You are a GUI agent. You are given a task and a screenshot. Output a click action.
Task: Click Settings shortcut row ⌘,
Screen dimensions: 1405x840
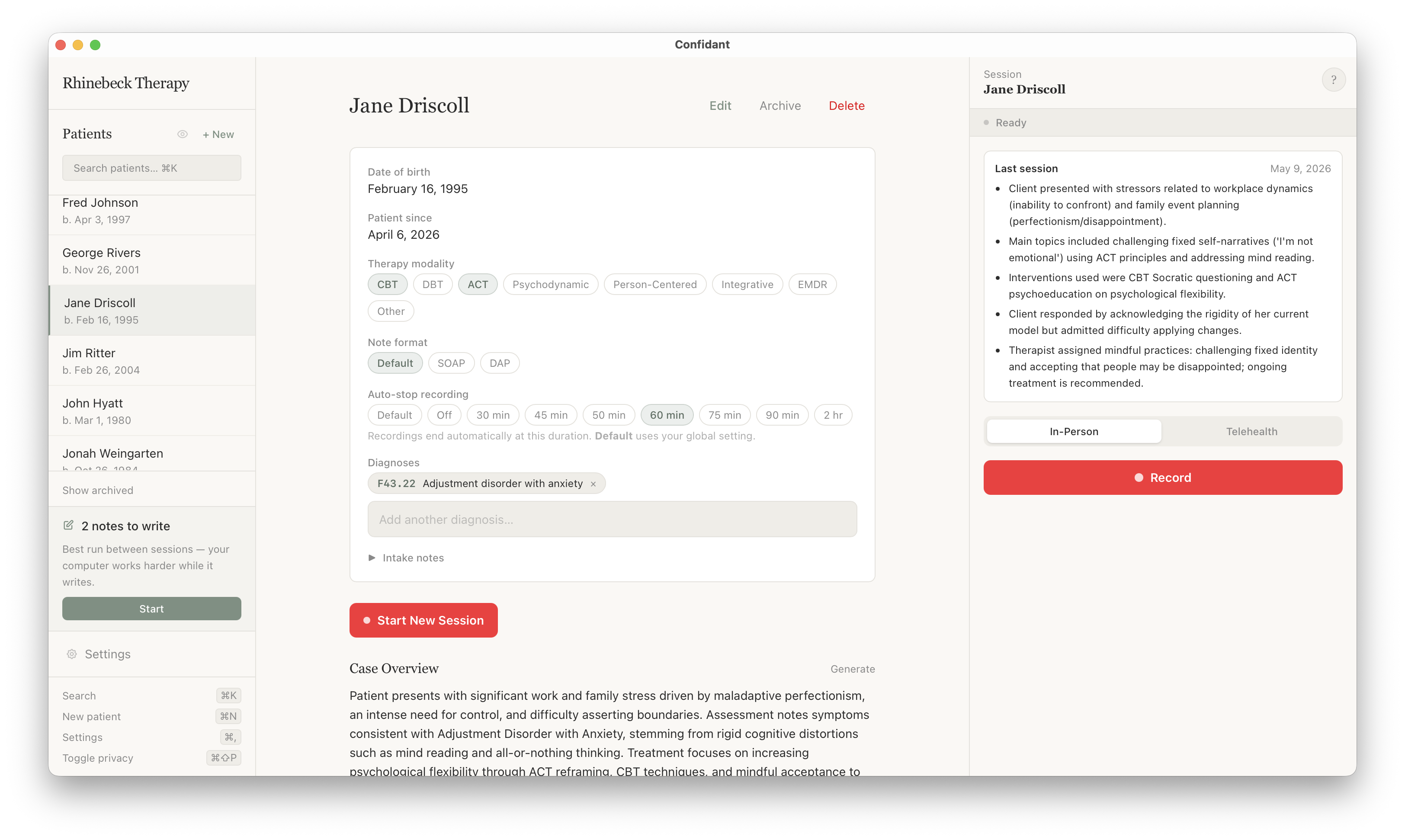tap(152, 737)
